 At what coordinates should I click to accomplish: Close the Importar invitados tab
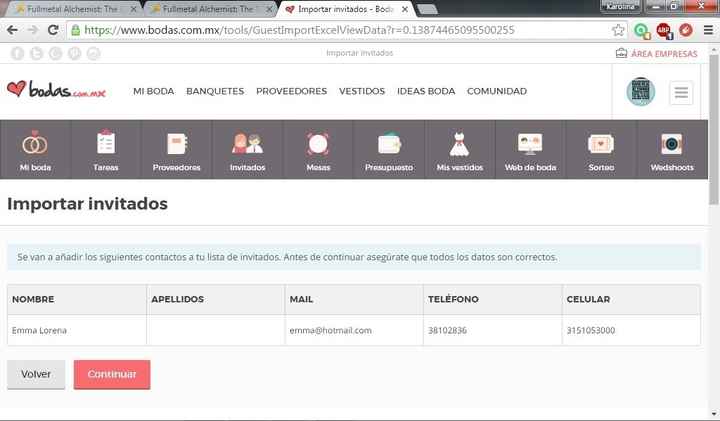[x=405, y=9]
